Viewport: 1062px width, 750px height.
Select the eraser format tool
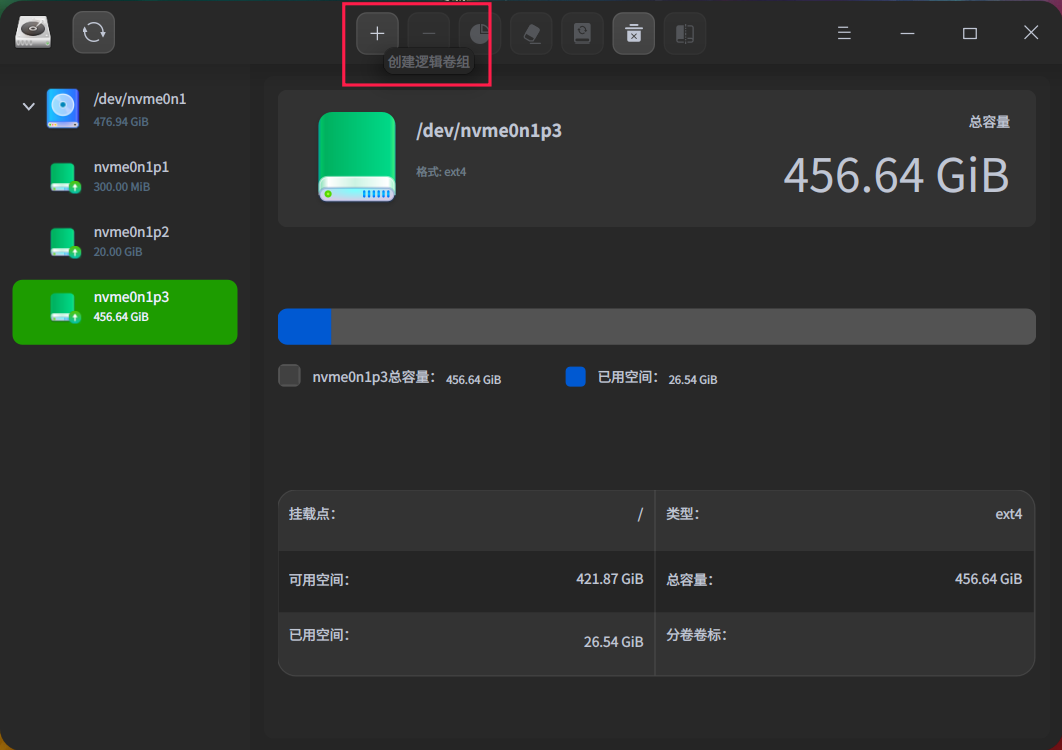pyautogui.click(x=531, y=33)
